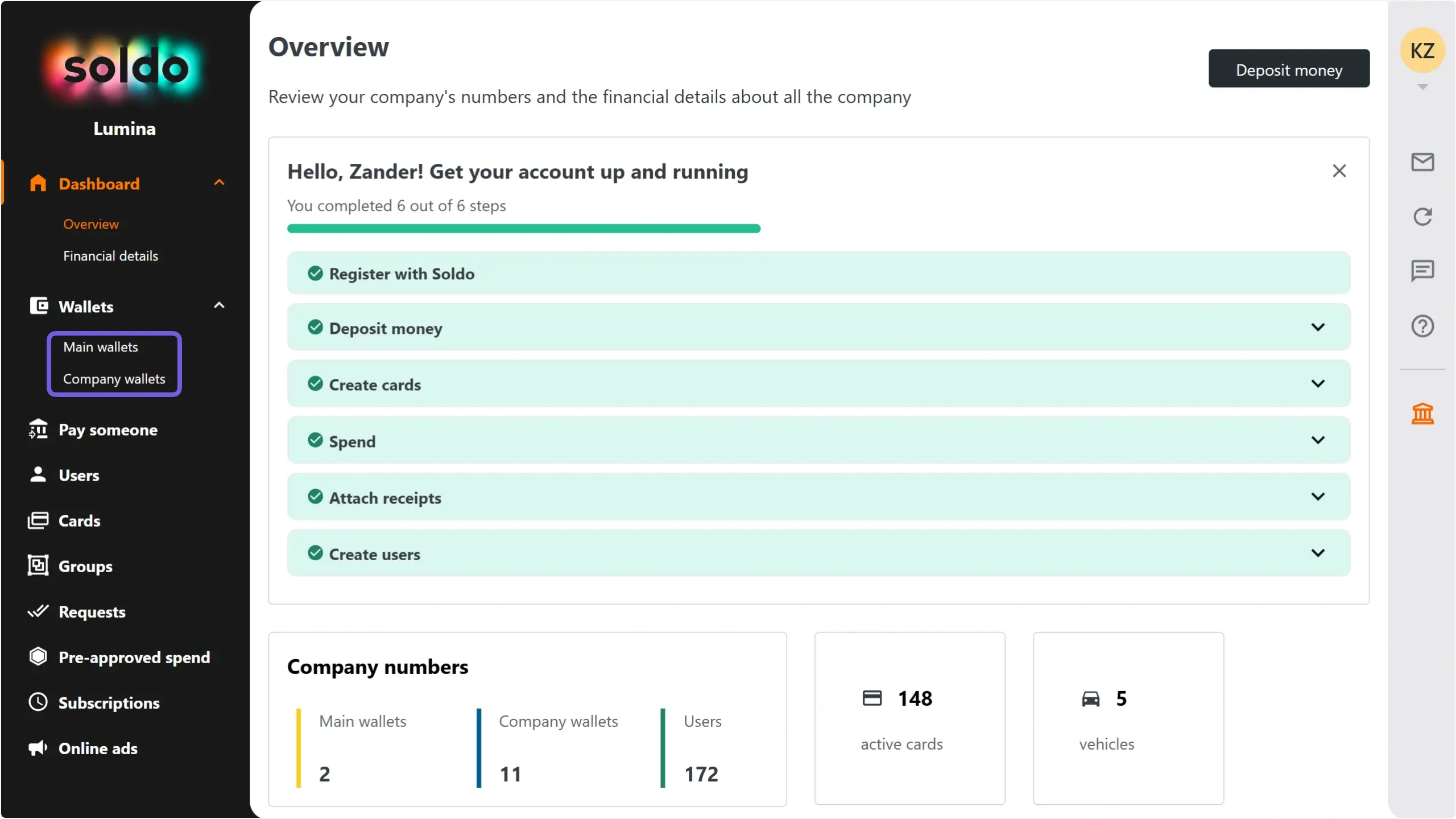The image size is (1456, 819).
Task: Open the chat messages icon
Action: (1422, 271)
